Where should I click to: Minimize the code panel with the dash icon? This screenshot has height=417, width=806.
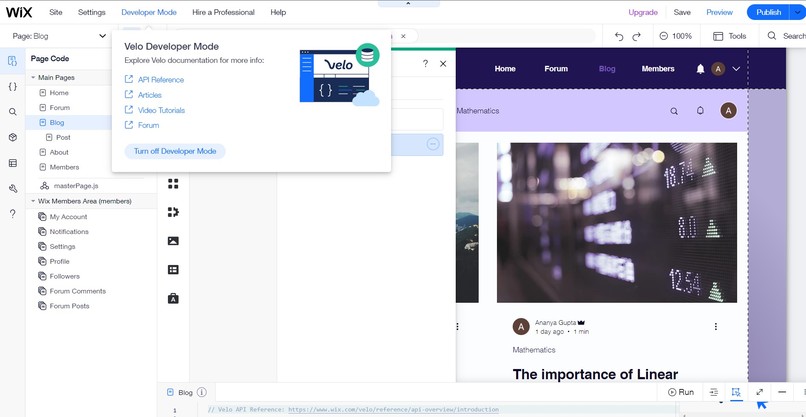pyautogui.click(x=782, y=392)
